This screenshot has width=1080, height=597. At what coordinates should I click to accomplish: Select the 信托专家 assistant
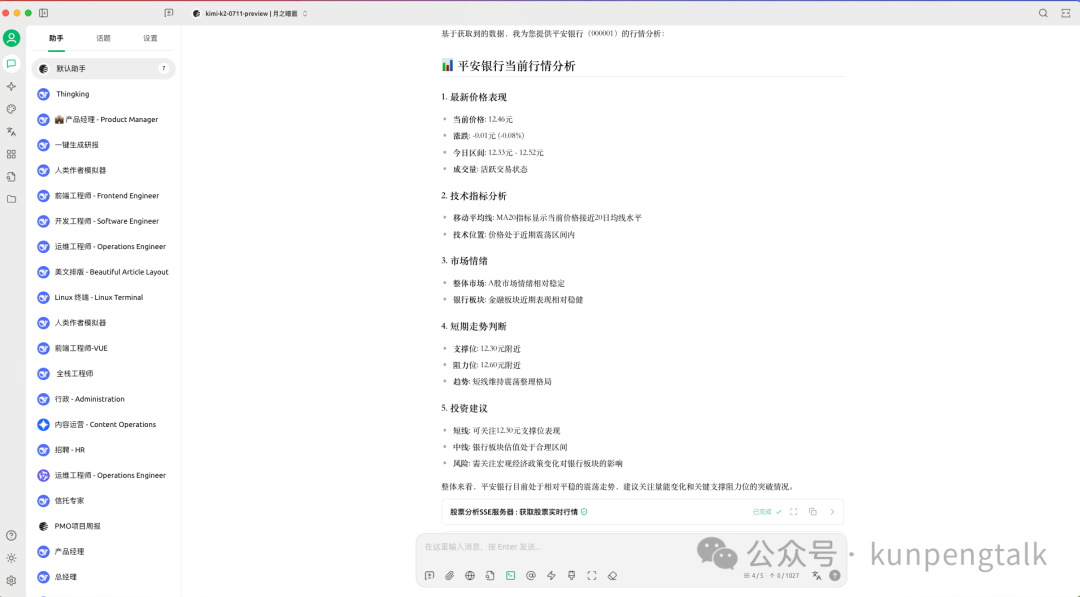click(x=103, y=501)
